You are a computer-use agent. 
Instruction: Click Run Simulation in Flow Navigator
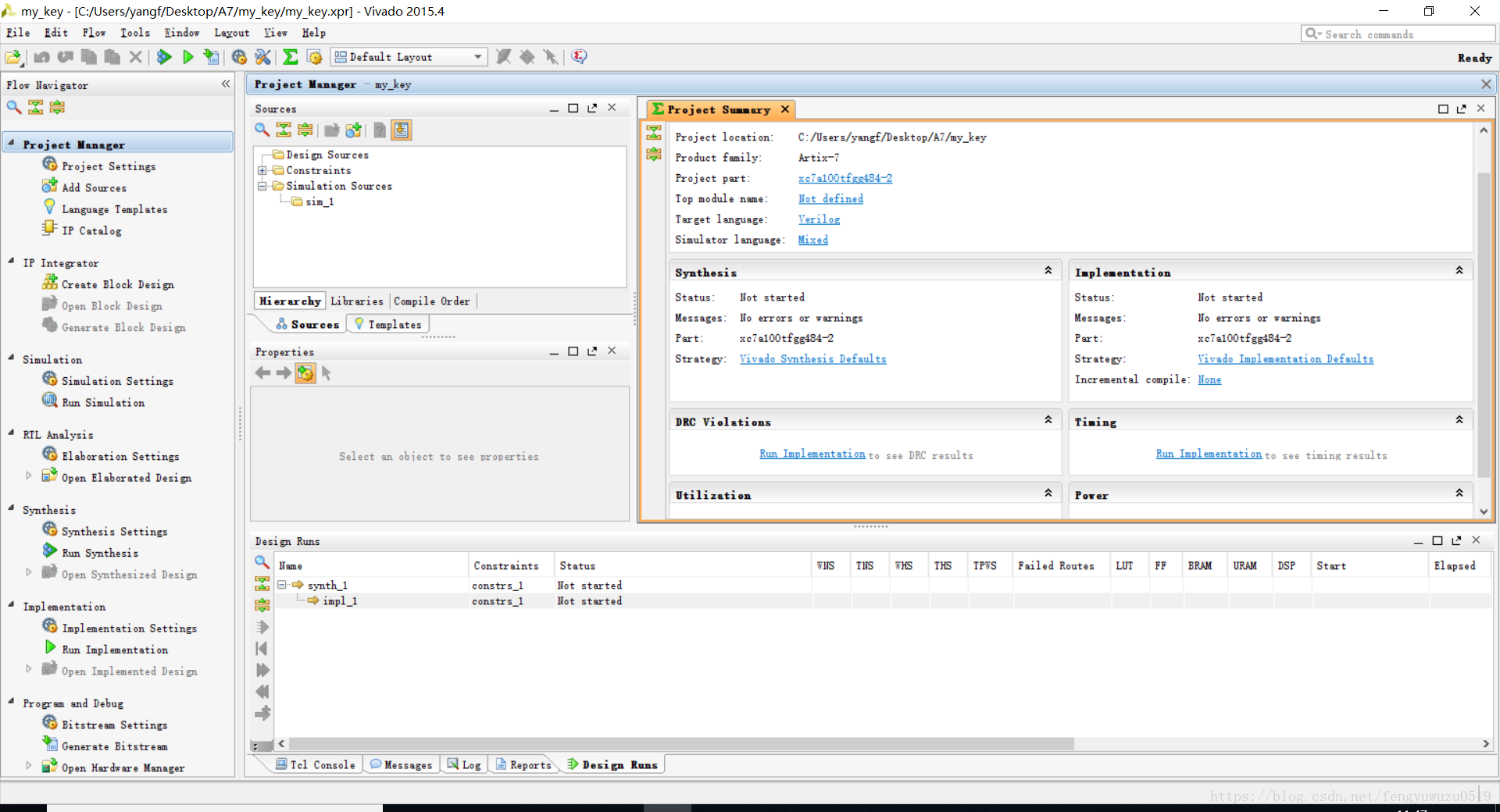coord(103,402)
